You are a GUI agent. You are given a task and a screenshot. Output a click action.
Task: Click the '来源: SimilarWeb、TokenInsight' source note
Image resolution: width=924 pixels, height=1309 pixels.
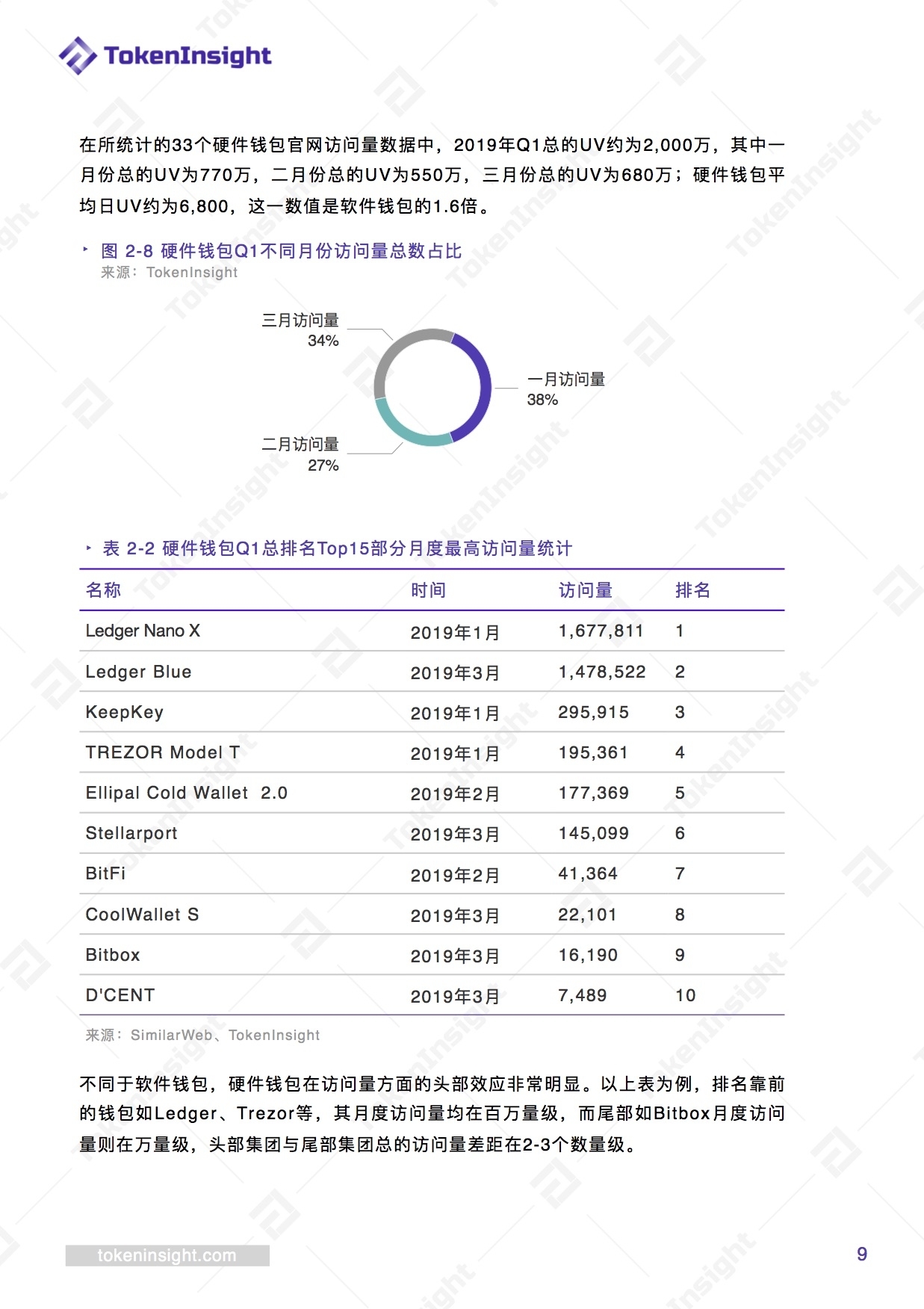203,1036
